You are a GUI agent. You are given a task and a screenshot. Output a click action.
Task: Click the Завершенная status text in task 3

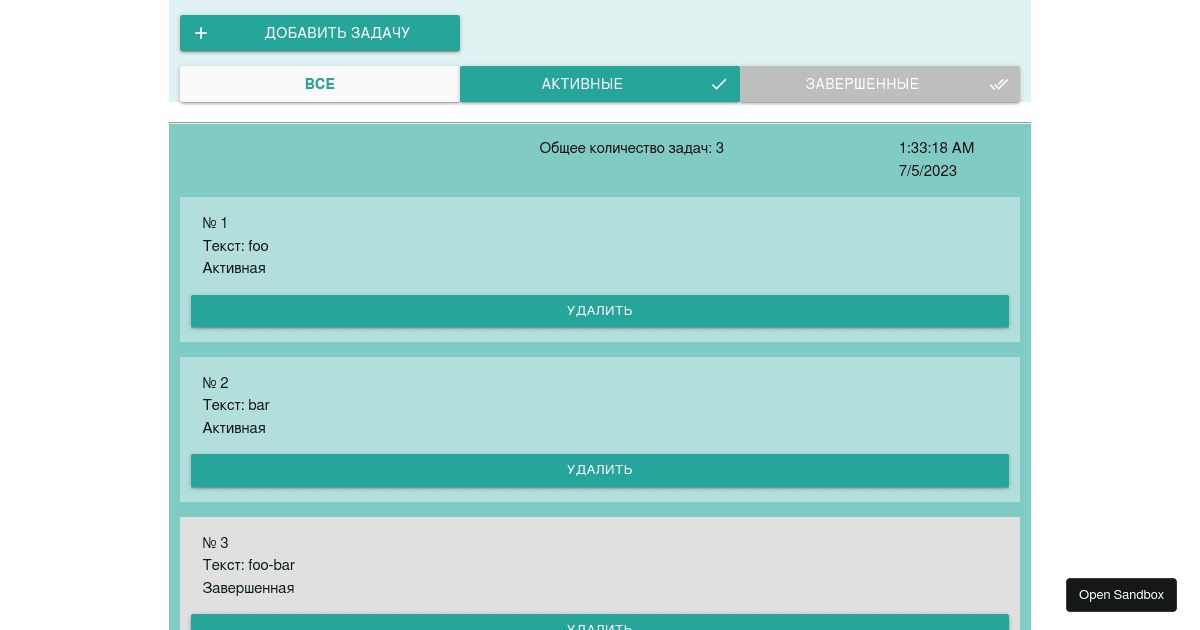(248, 588)
